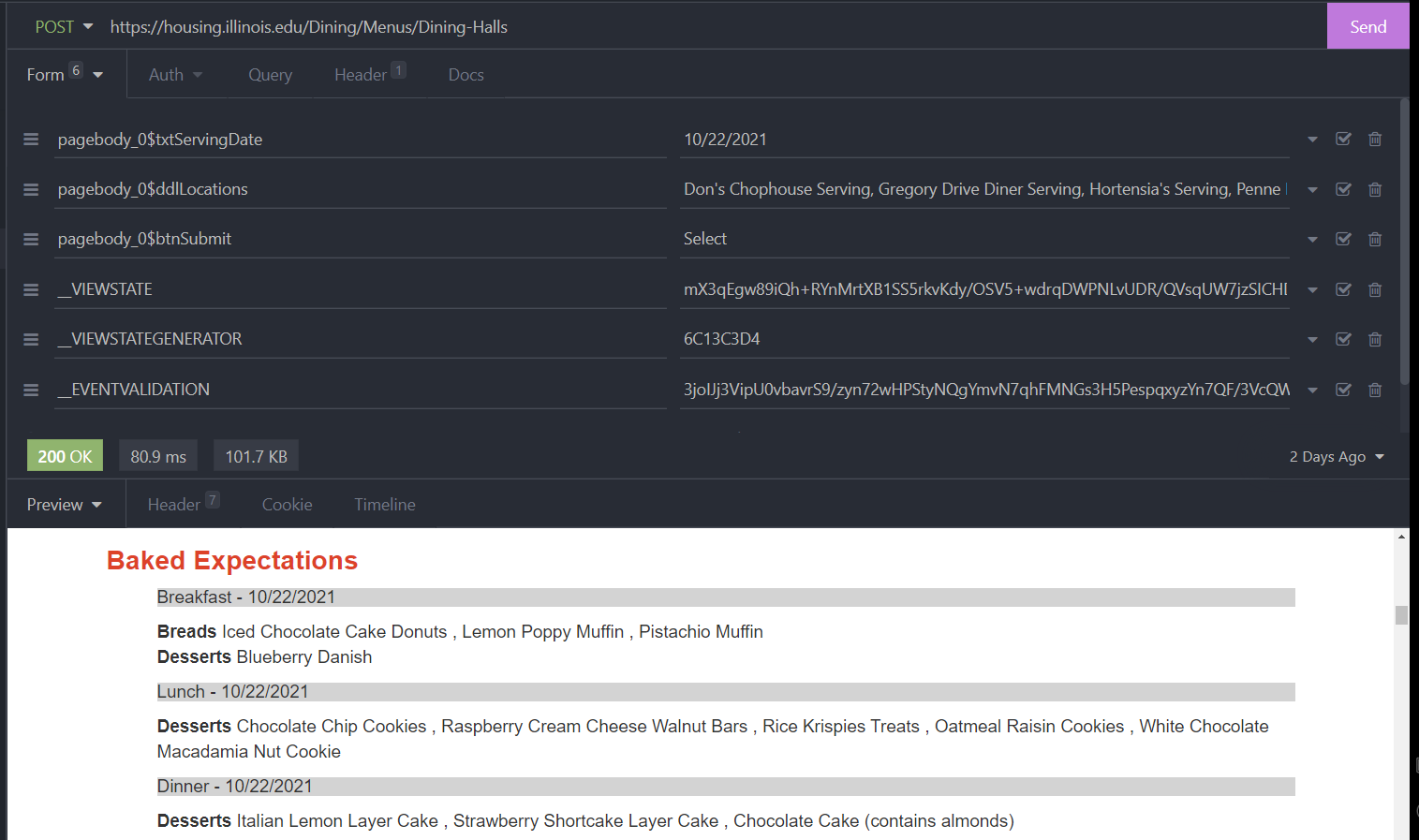Open the Form body type dropdown
The image size is (1419, 840).
pos(65,74)
